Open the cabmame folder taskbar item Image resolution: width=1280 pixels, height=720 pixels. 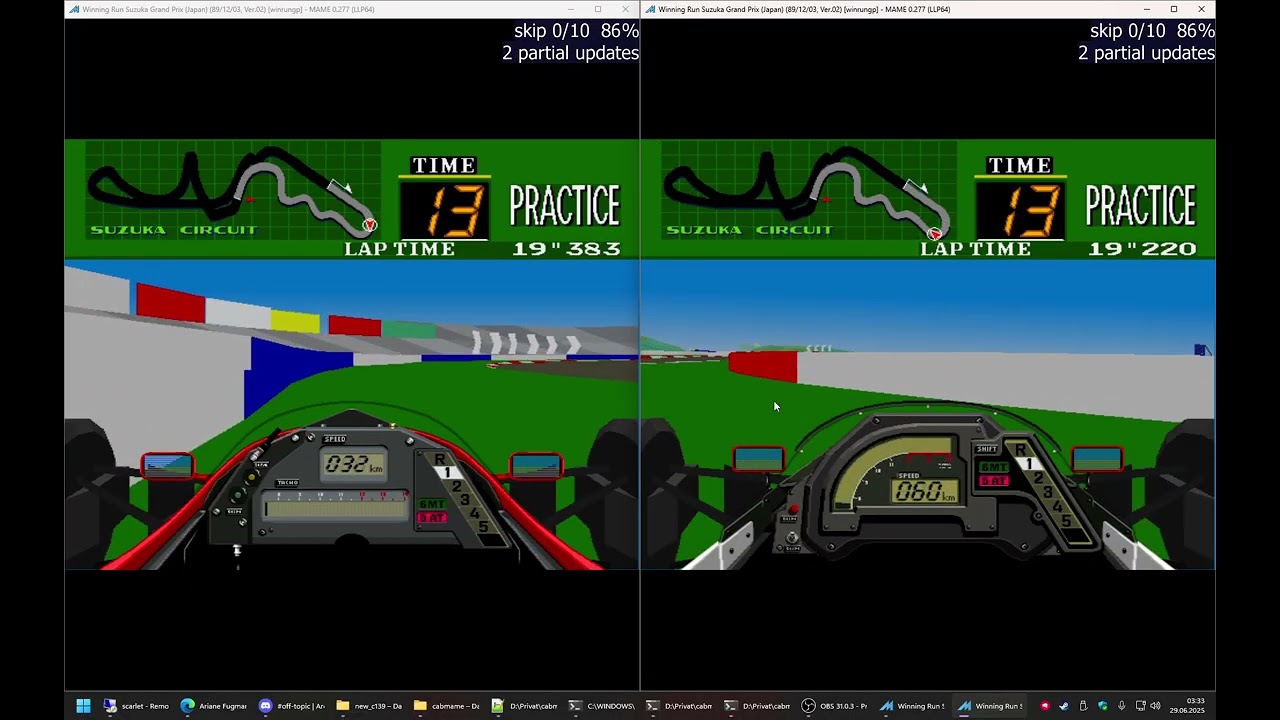click(448, 706)
